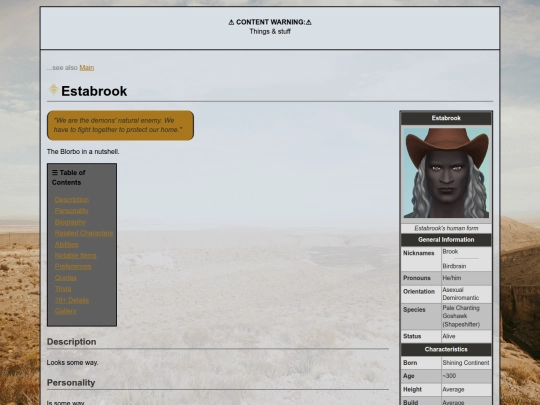Select the Height value 'Average'
This screenshot has height=405, width=540.
tap(453, 390)
